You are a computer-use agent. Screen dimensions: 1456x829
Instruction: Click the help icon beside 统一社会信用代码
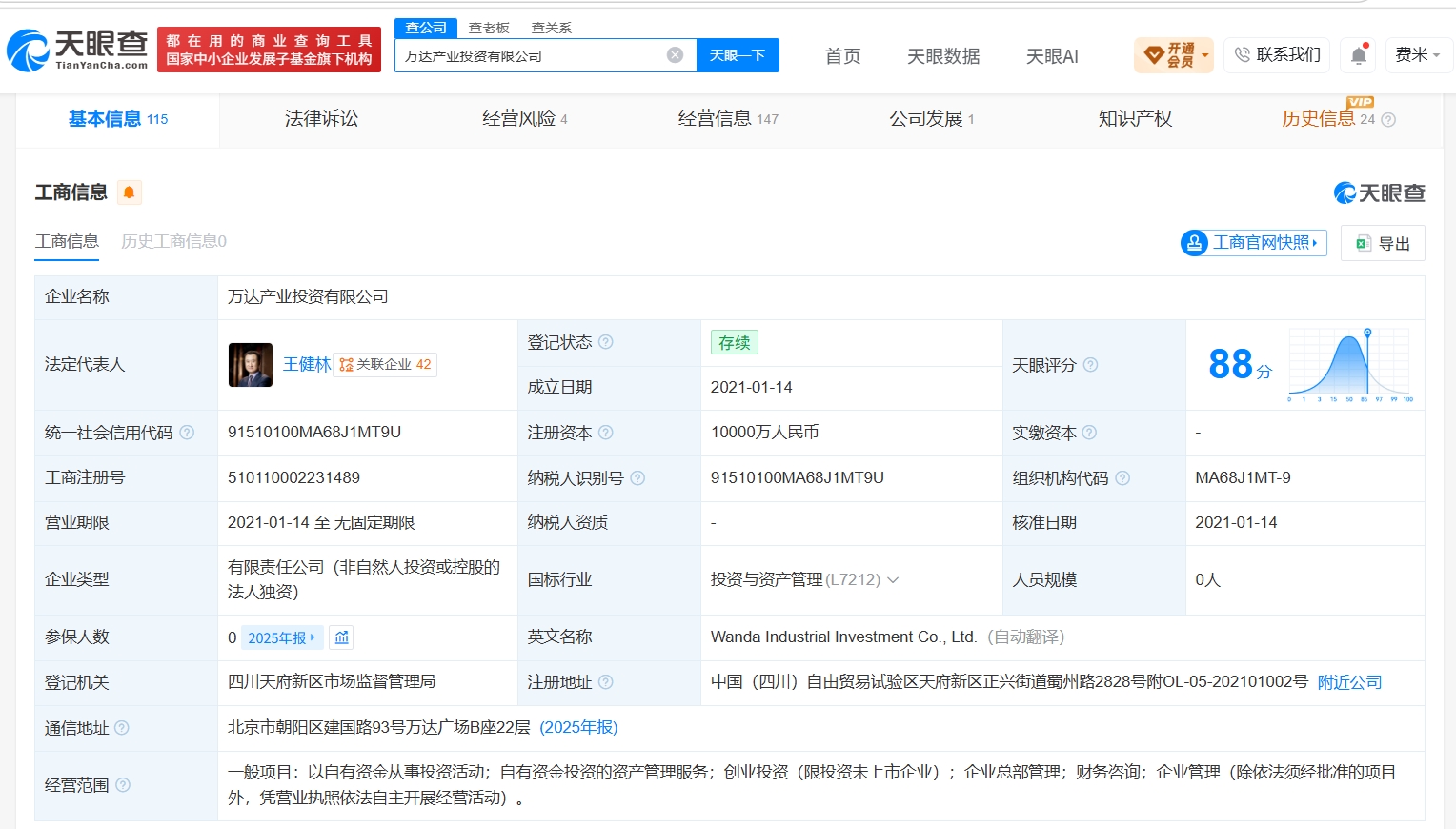click(x=187, y=433)
